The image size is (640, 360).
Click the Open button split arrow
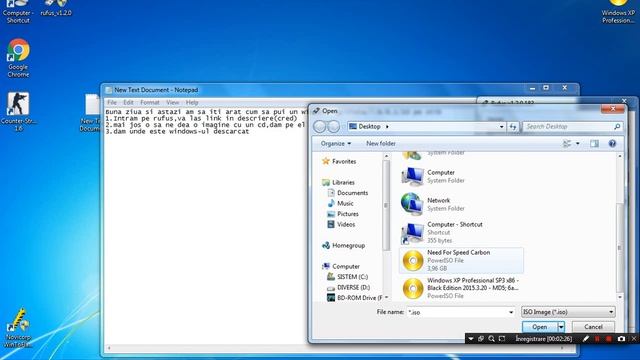click(561, 327)
